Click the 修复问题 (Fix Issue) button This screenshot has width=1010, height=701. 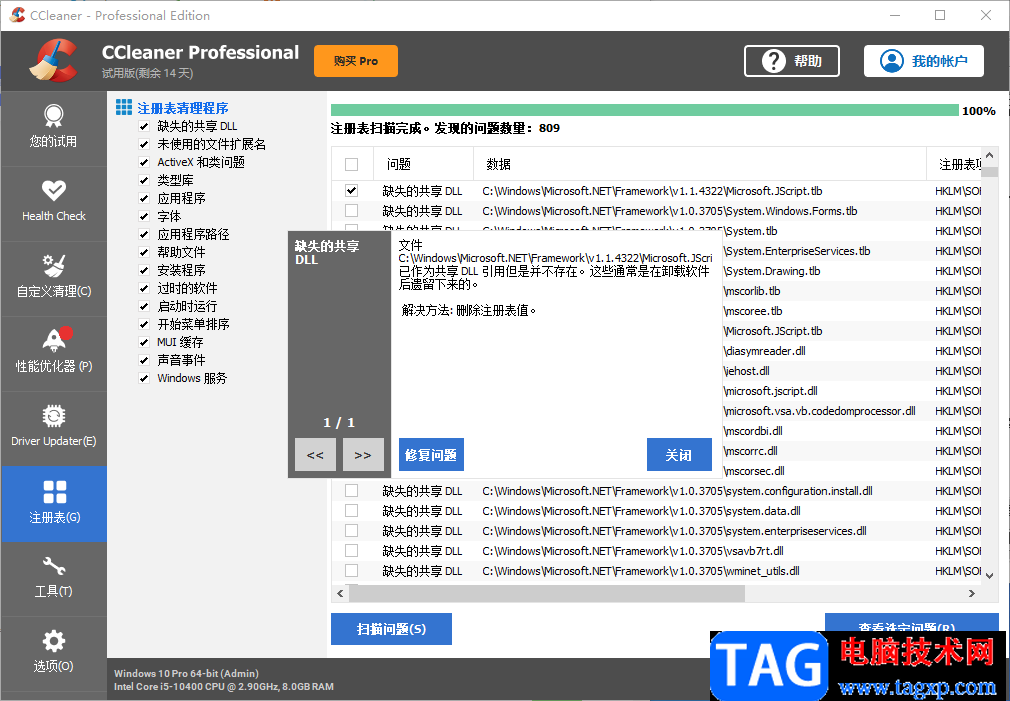click(431, 454)
